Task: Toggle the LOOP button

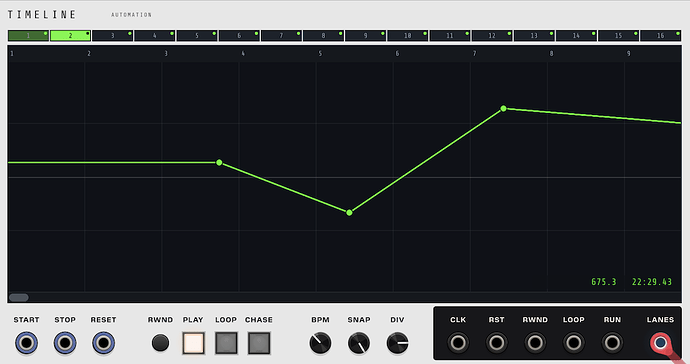Action: [226, 343]
